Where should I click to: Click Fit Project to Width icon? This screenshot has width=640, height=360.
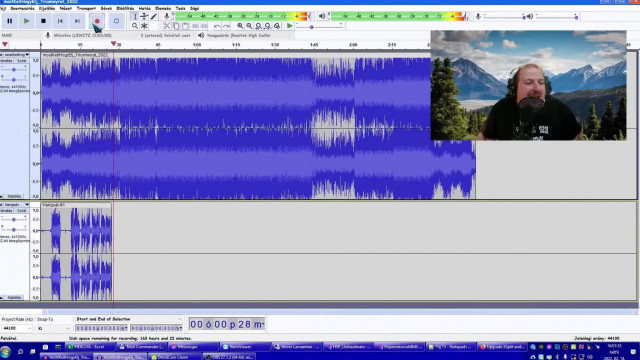point(268,26)
